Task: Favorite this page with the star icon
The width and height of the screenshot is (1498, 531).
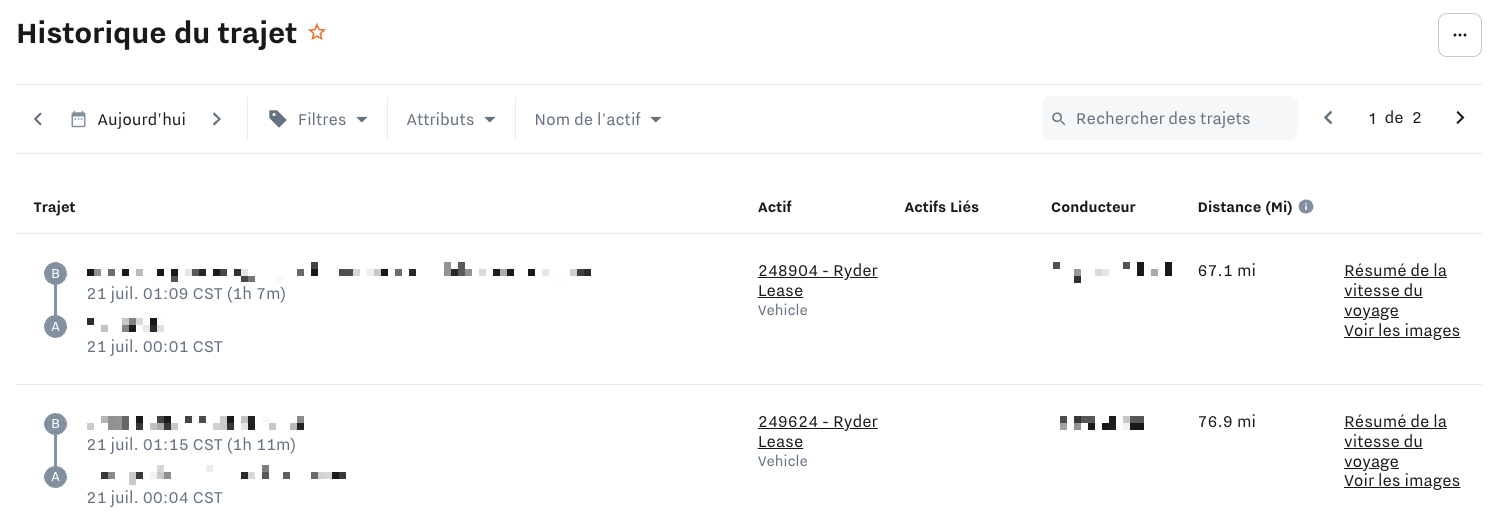Action: 317,33
